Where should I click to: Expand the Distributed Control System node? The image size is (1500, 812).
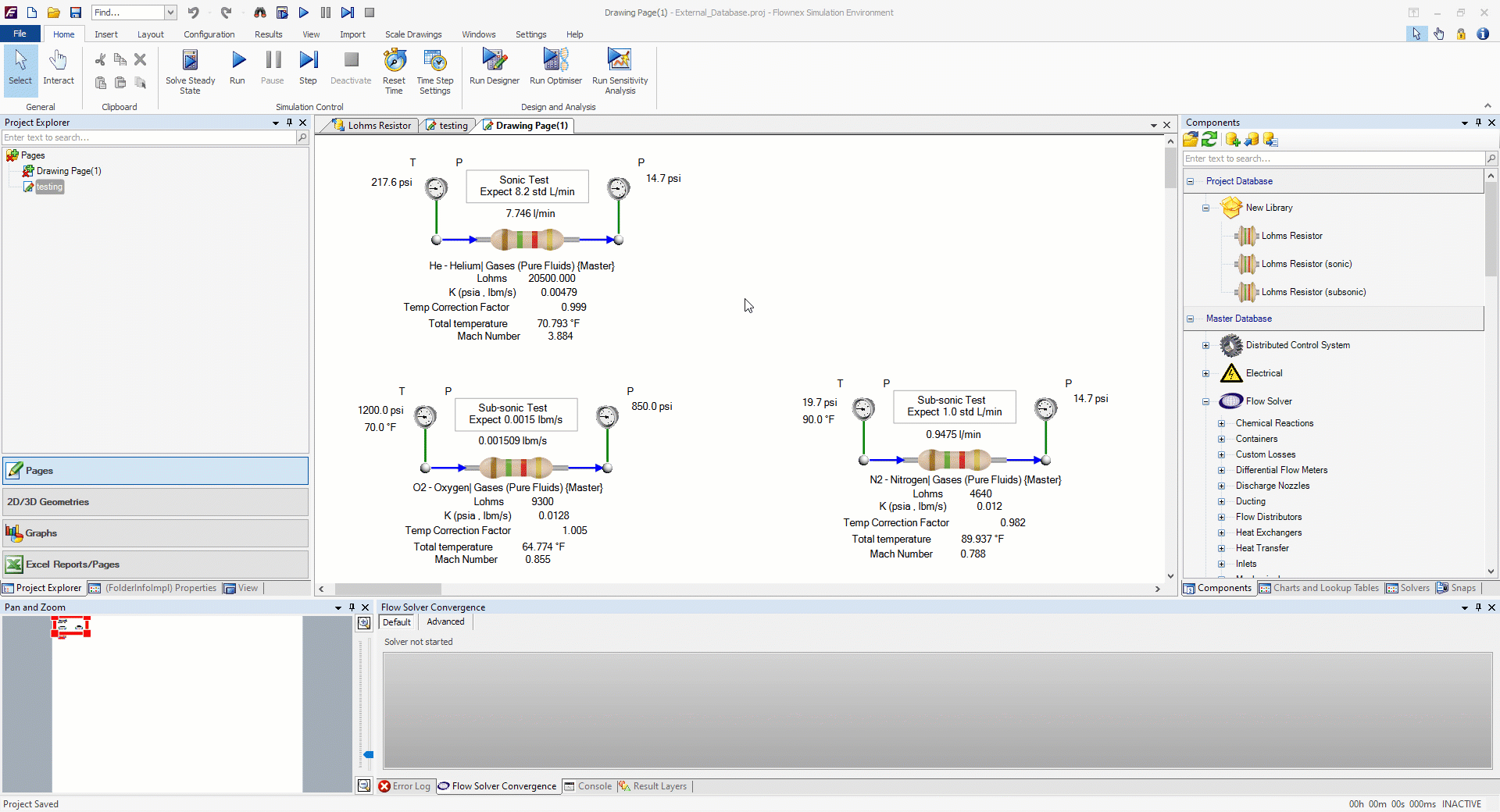pyautogui.click(x=1205, y=345)
